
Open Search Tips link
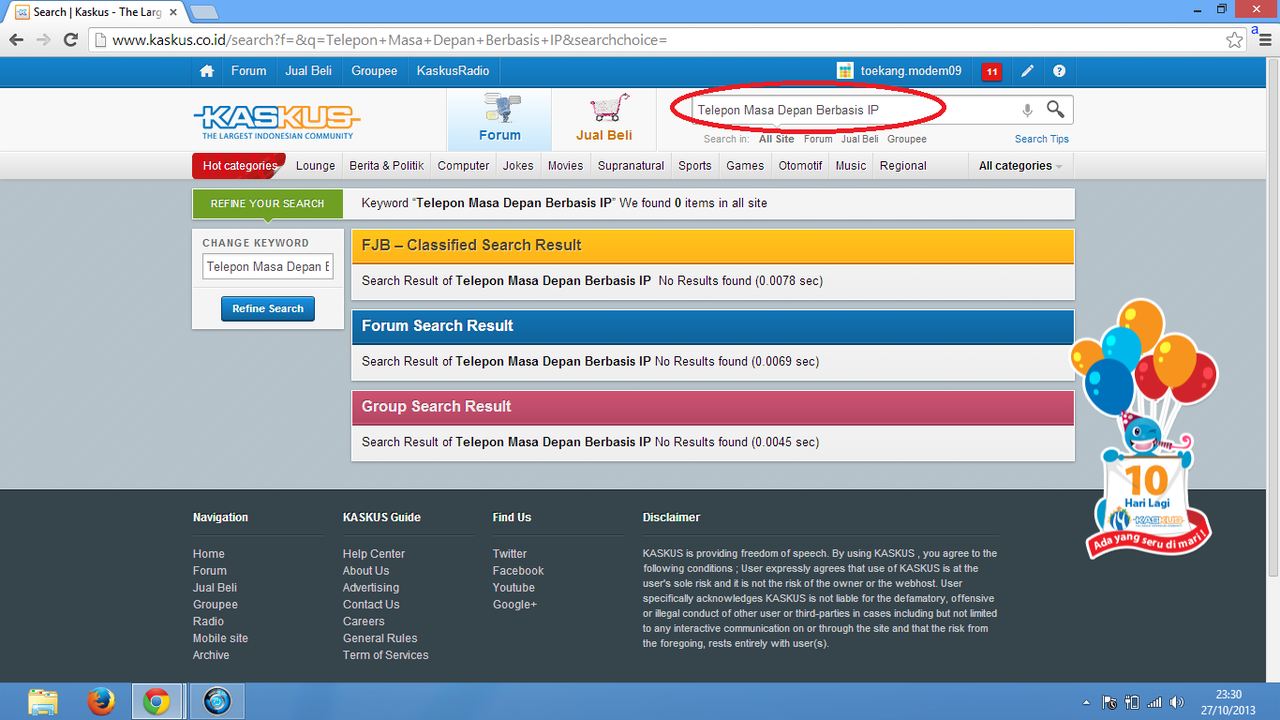pos(1042,139)
